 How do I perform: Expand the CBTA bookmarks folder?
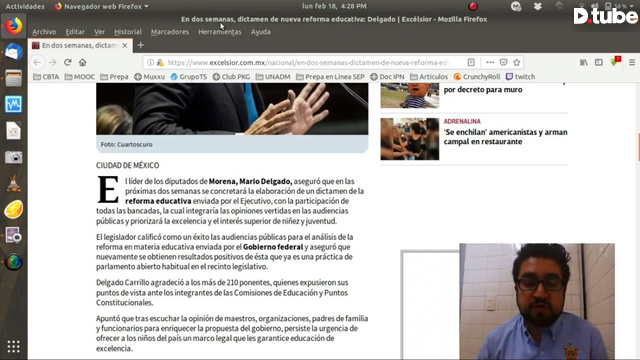pos(46,77)
